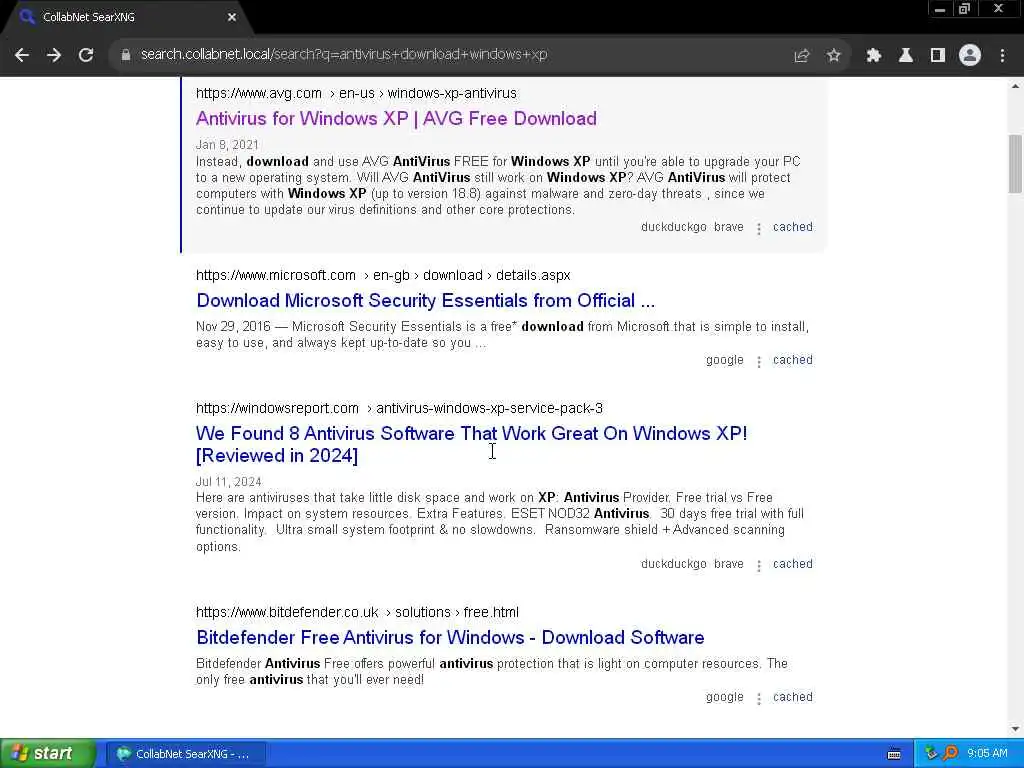Close the CollabNet SearXNG tab
This screenshot has width=1024, height=768.
tap(232, 17)
